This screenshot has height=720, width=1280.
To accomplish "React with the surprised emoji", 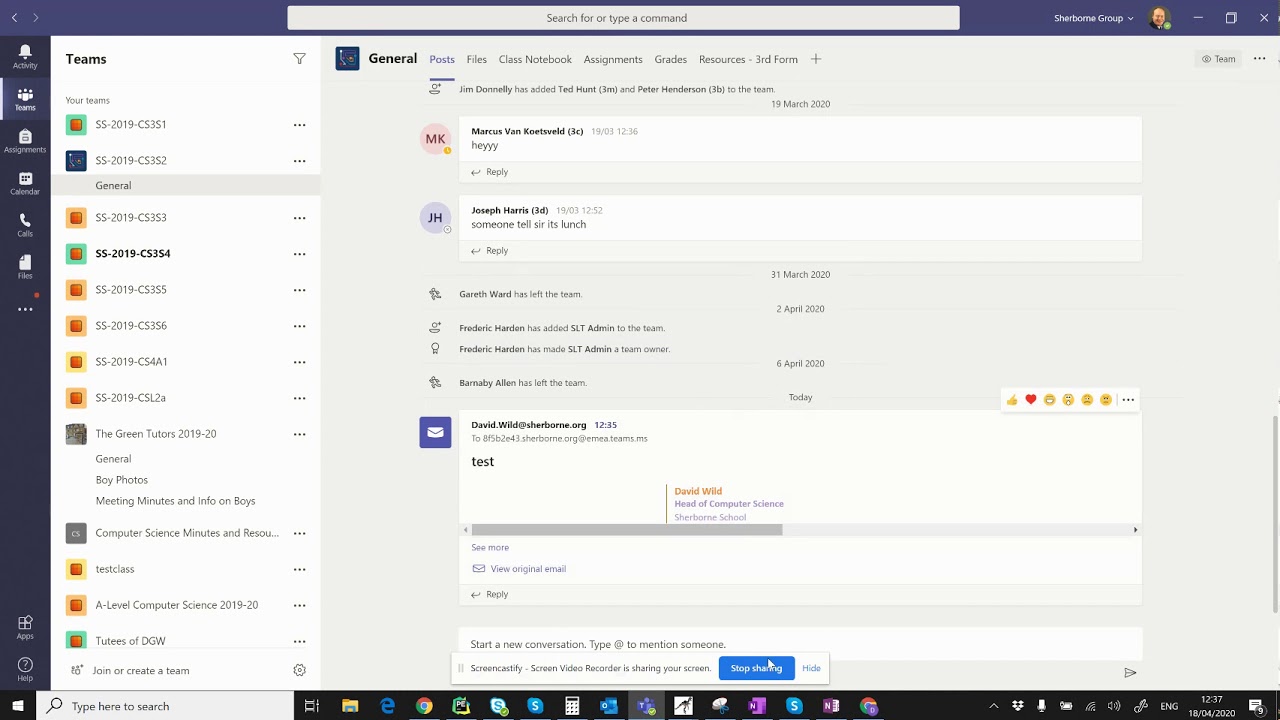I will point(1068,400).
